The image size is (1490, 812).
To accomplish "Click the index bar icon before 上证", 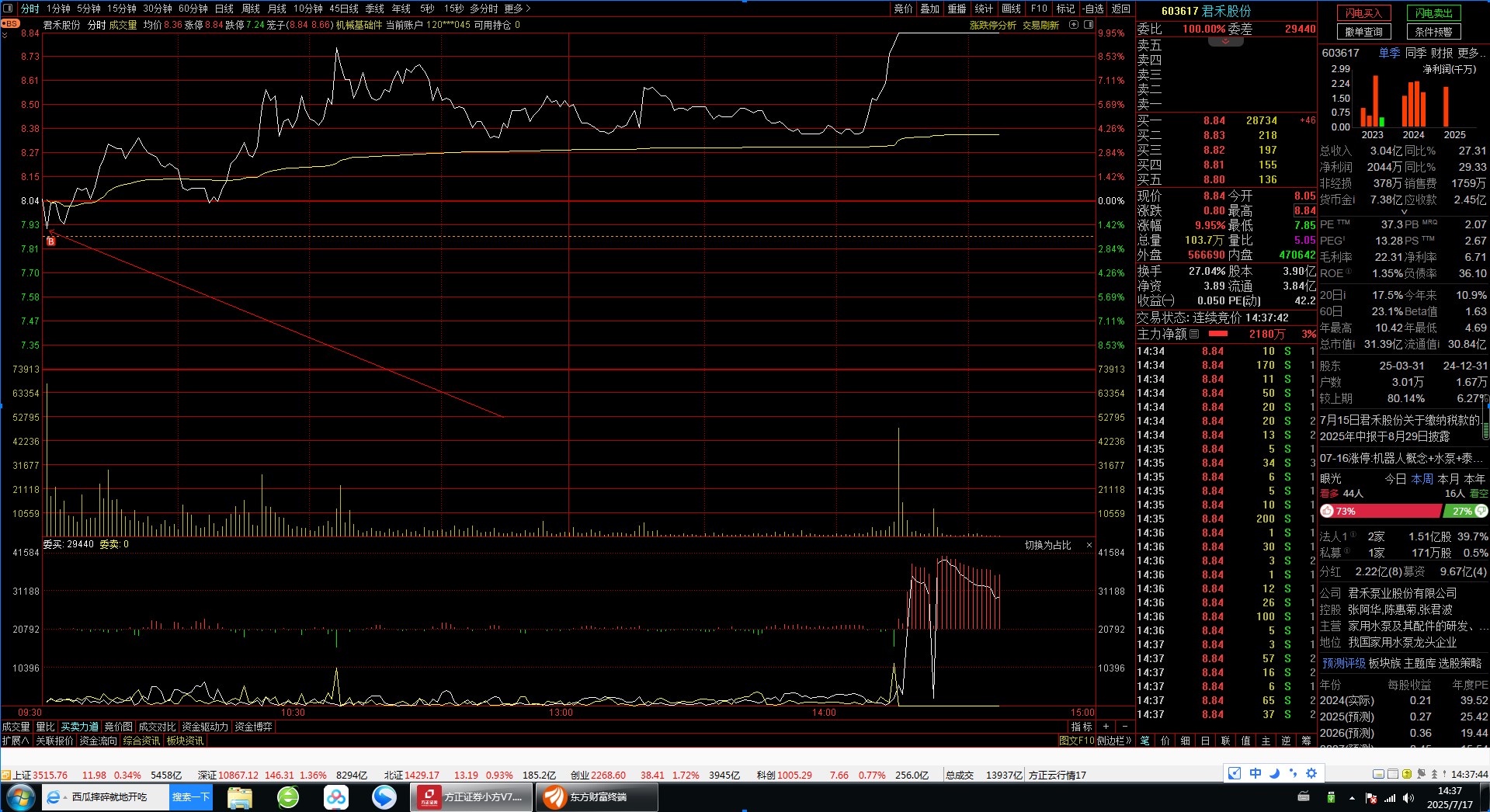I will (x=6, y=775).
